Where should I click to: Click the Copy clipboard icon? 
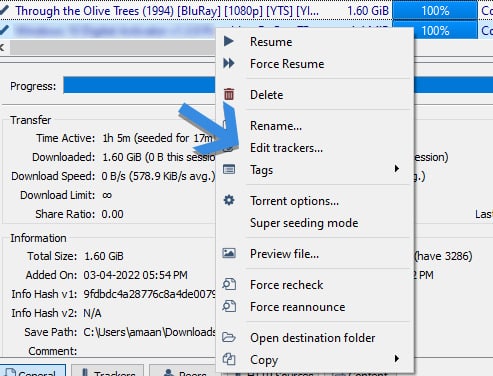[x=229, y=359]
